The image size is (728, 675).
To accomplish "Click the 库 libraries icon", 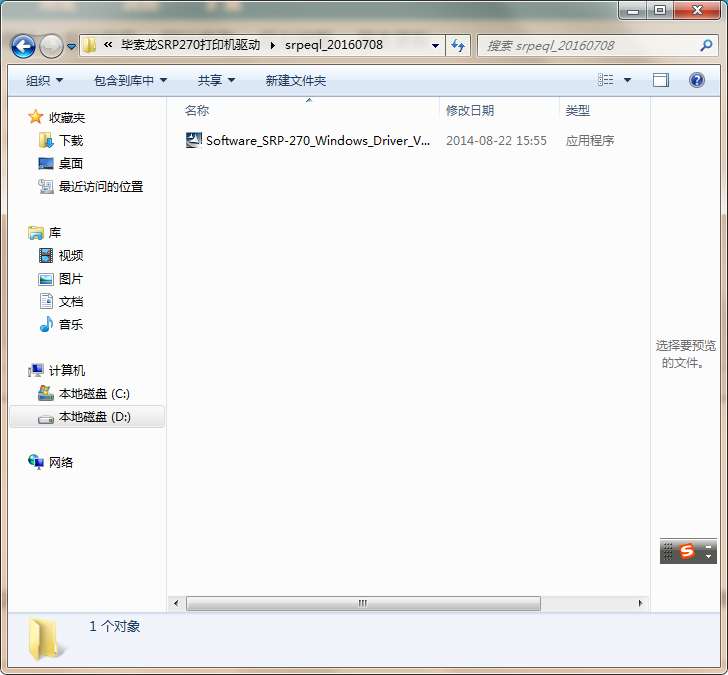I will [x=36, y=233].
